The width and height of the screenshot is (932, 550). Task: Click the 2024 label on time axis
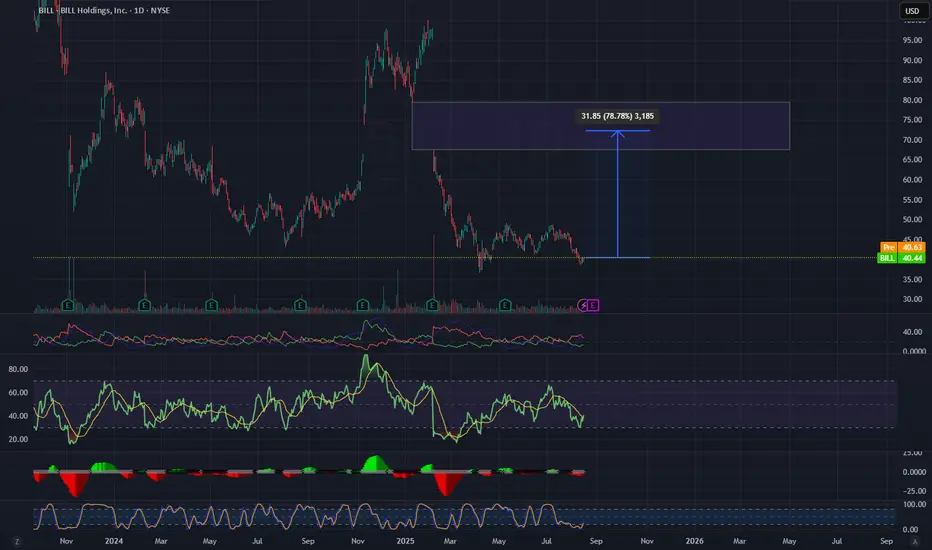click(x=114, y=541)
